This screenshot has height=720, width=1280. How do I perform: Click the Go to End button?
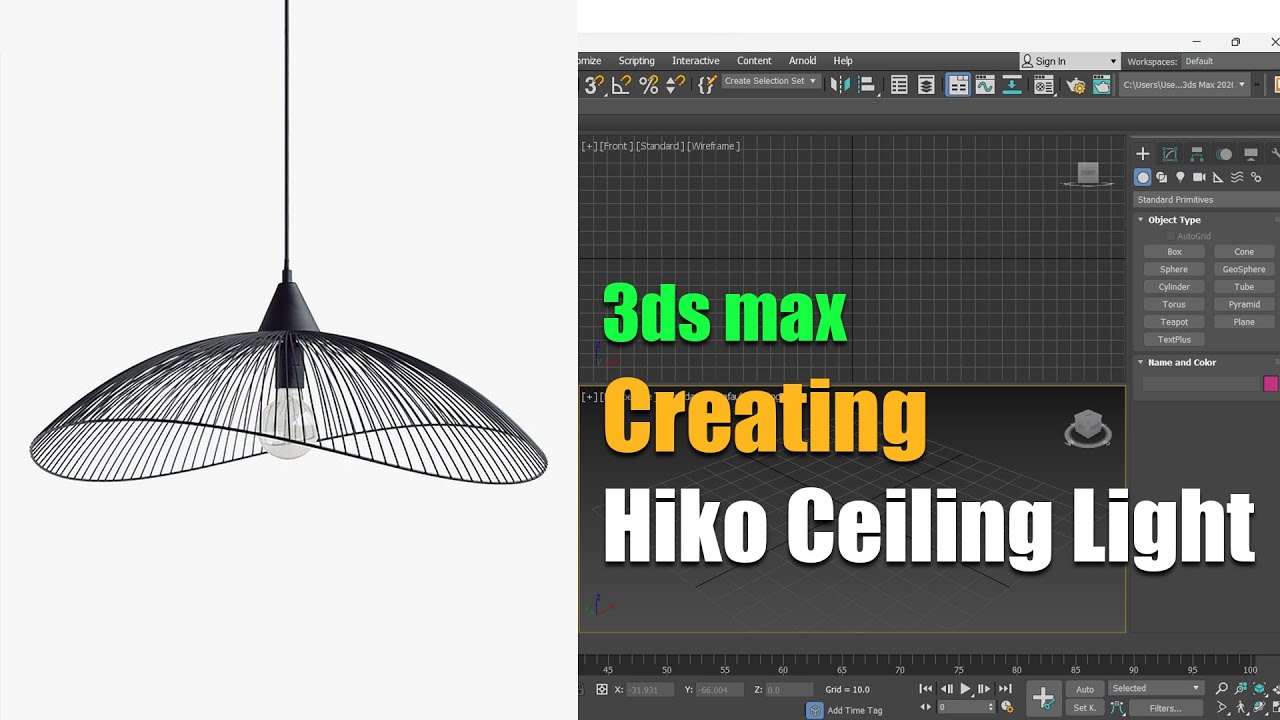tap(1005, 689)
